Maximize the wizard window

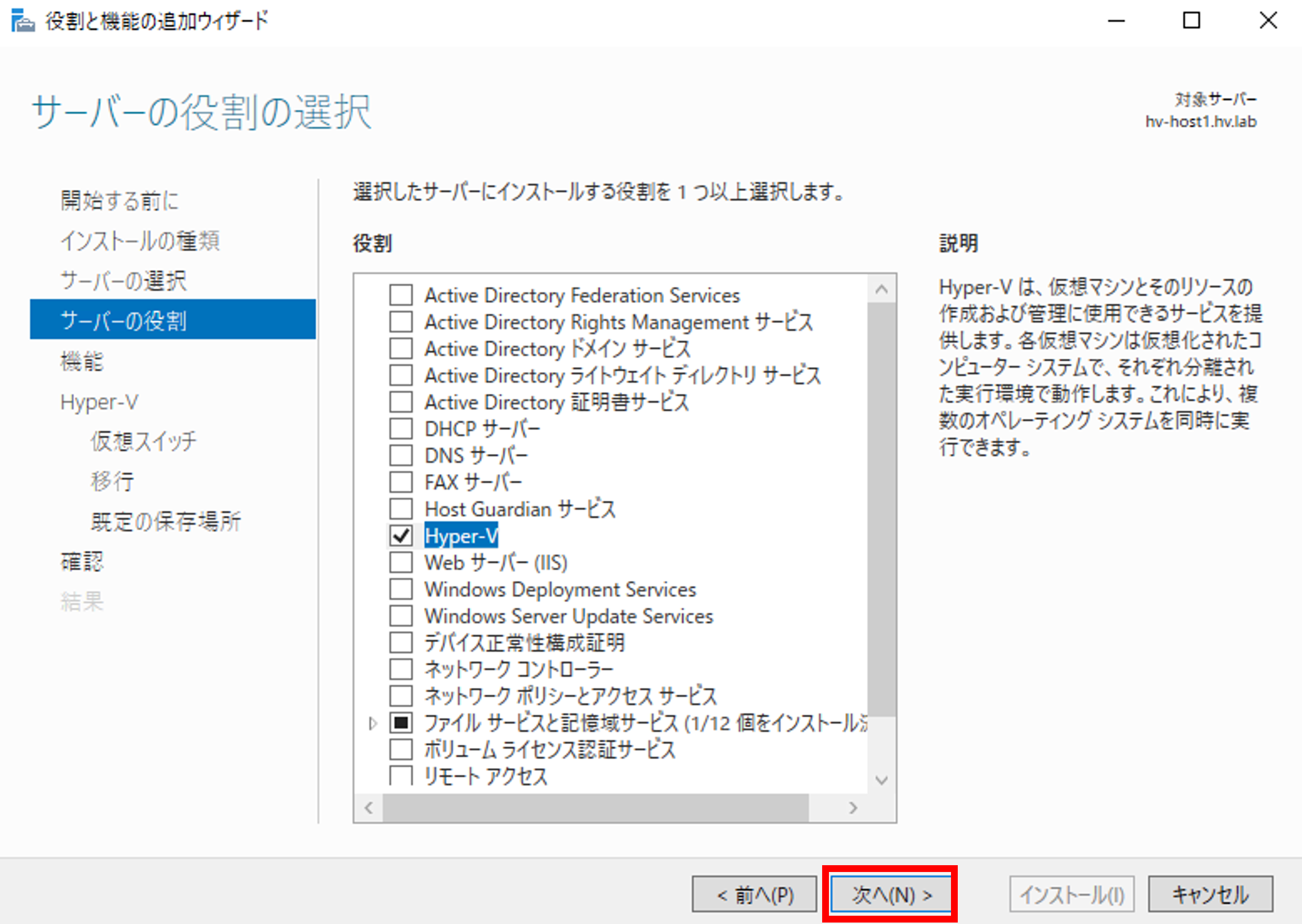[x=1192, y=21]
